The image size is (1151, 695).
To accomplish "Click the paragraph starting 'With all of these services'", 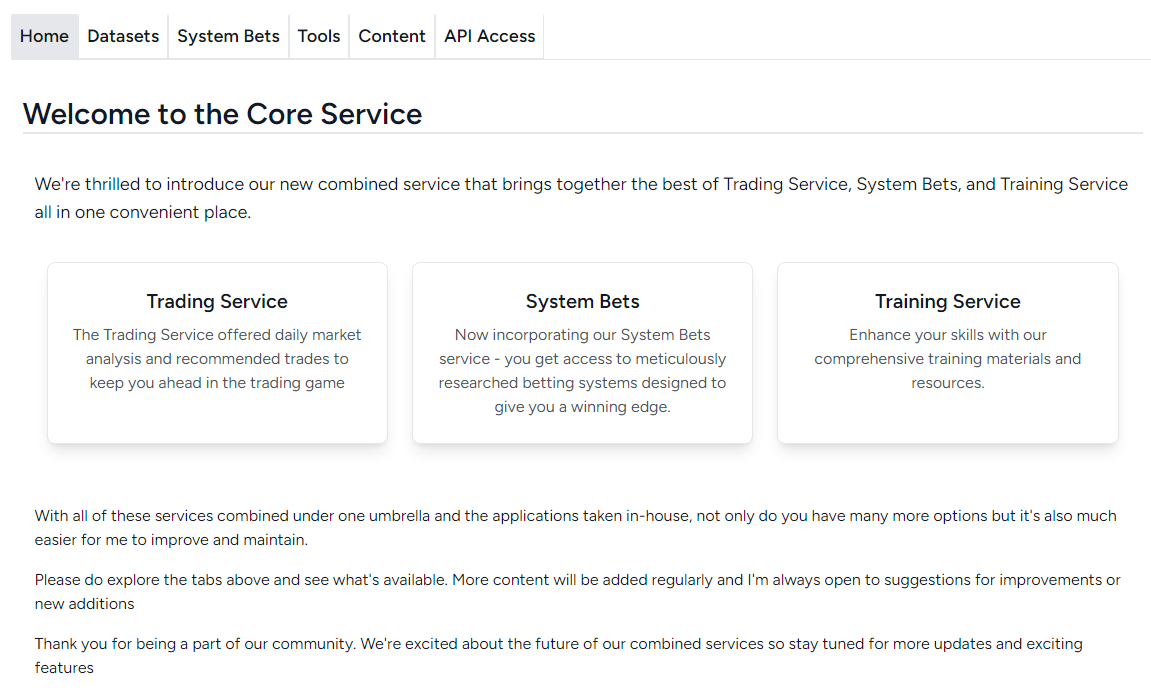I will [x=575, y=528].
